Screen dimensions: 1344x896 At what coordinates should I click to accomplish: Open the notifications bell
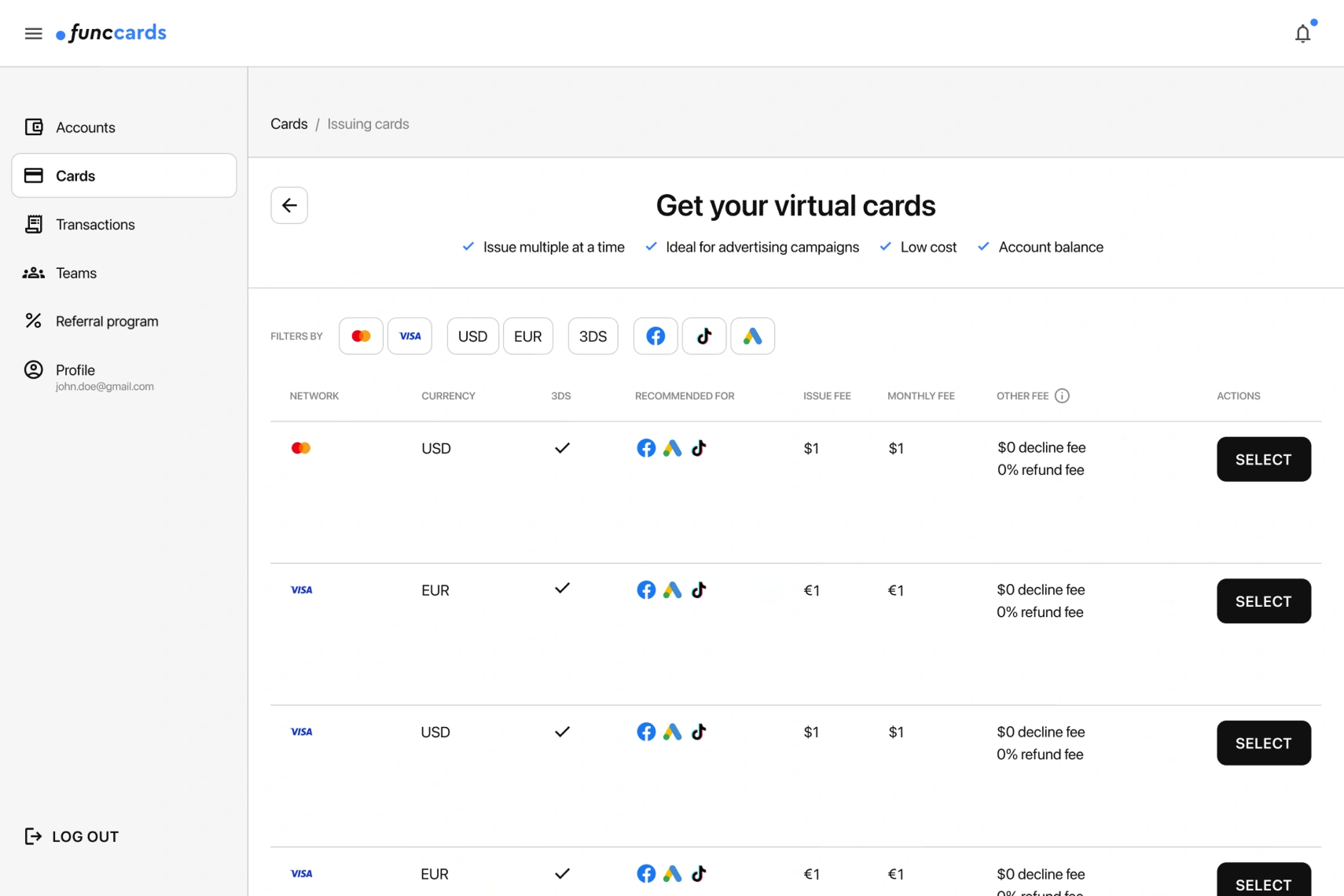tap(1302, 34)
